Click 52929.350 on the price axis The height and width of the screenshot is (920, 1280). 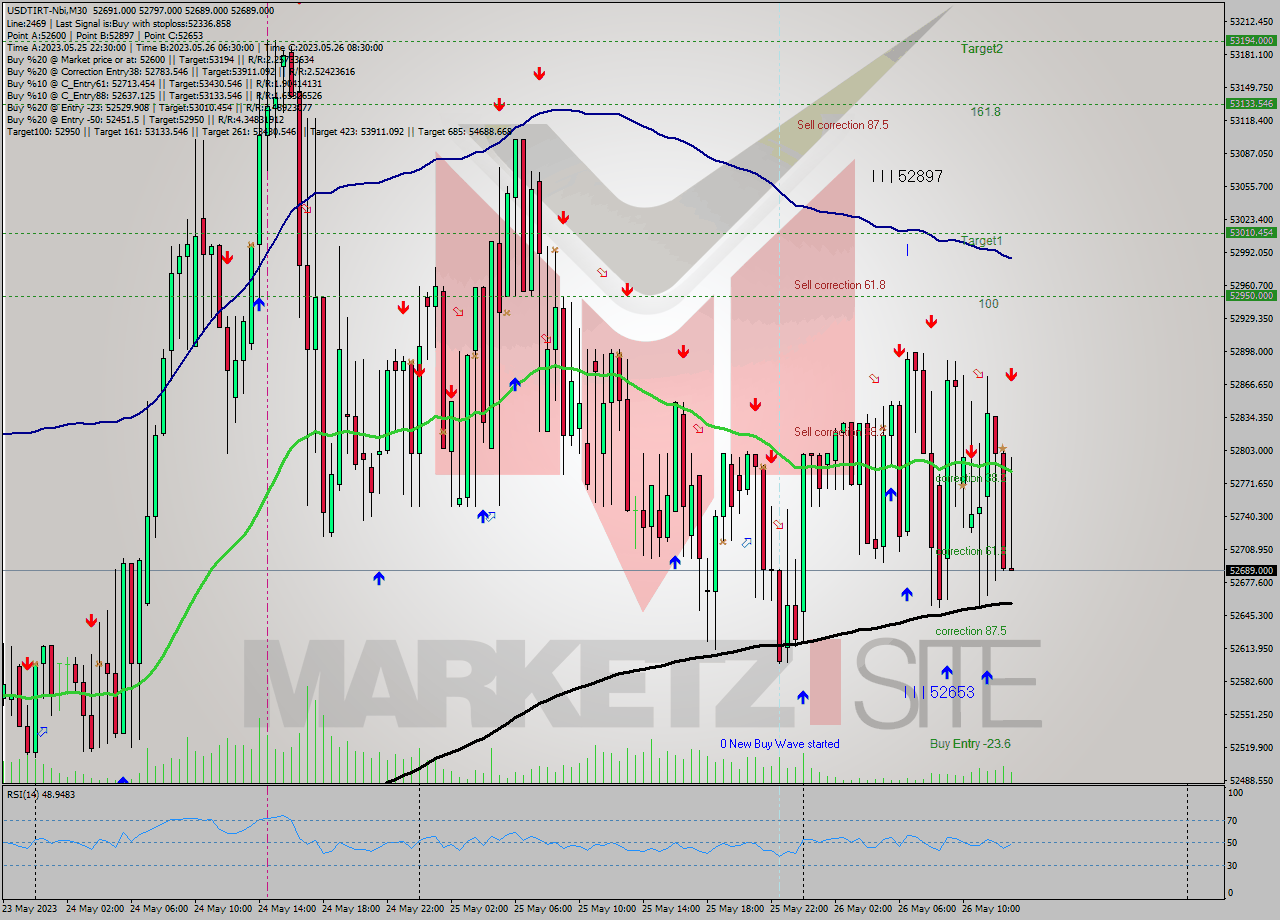[1252, 318]
